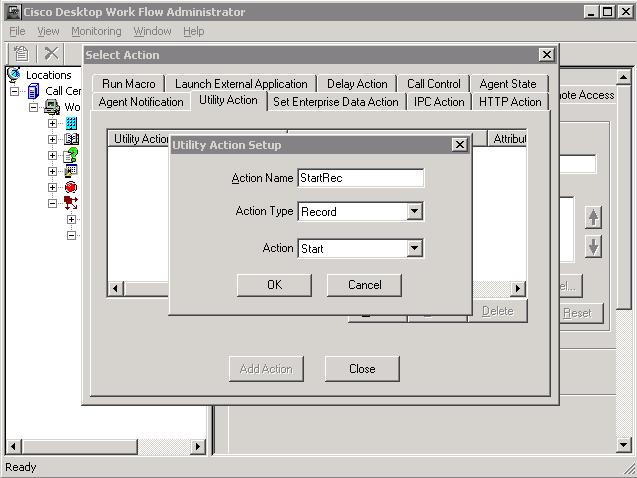Click the clipboard toolbar icon
Image resolution: width=637 pixels, height=478 pixels.
[21, 53]
